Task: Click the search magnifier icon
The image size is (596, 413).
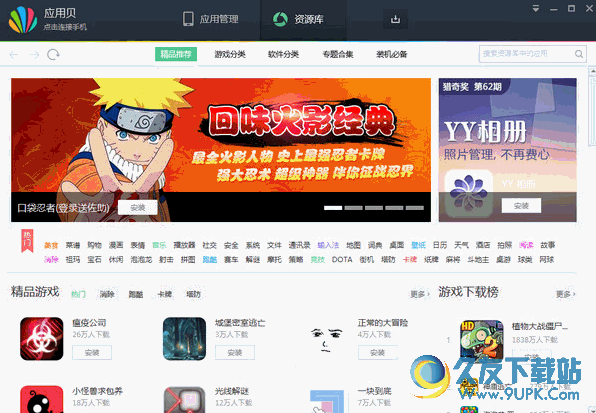Action: click(x=579, y=54)
